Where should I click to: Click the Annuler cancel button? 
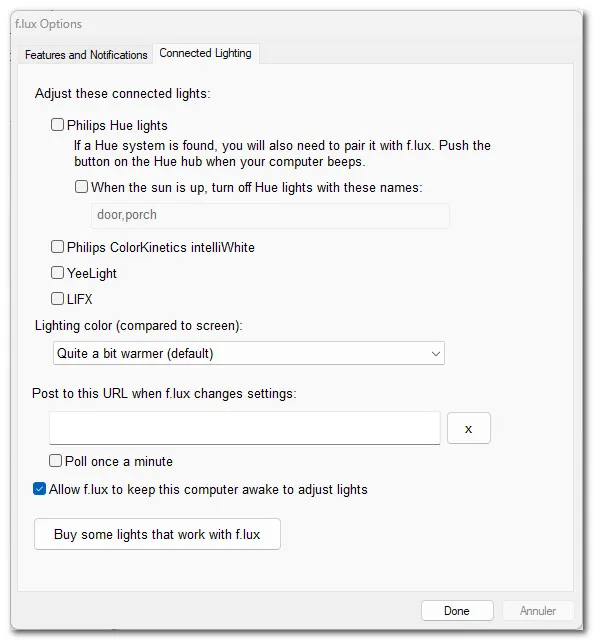tap(538, 611)
